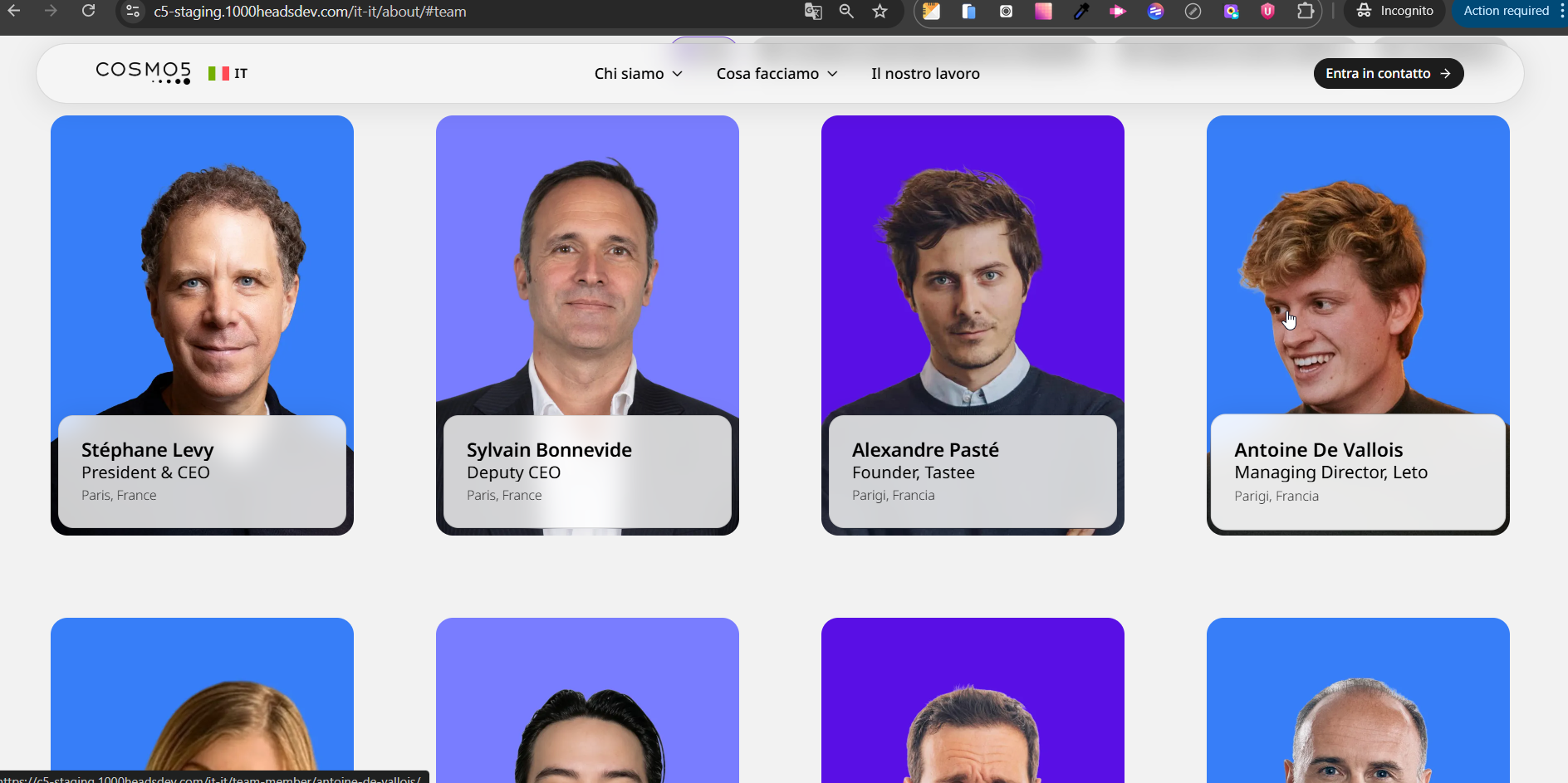This screenshot has height=783, width=1568.
Task: Click the 'President & CEO' title text
Action: tap(145, 472)
